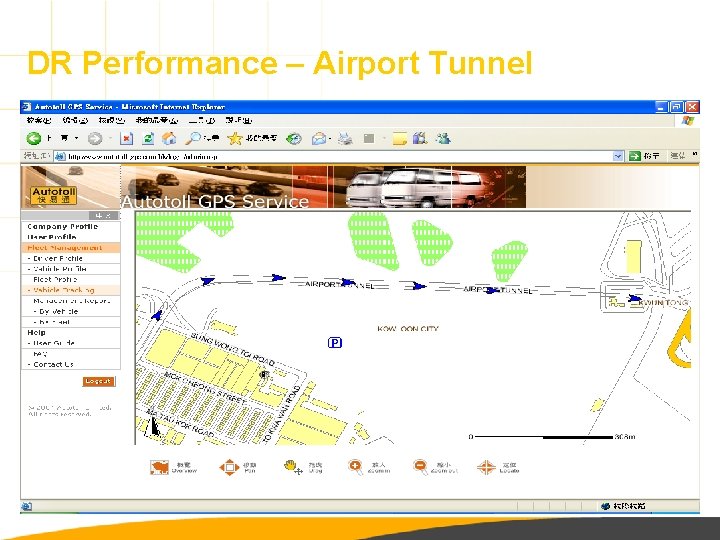This screenshot has height=540, width=720.
Task: Open By Fleet report link
Action: point(54,322)
